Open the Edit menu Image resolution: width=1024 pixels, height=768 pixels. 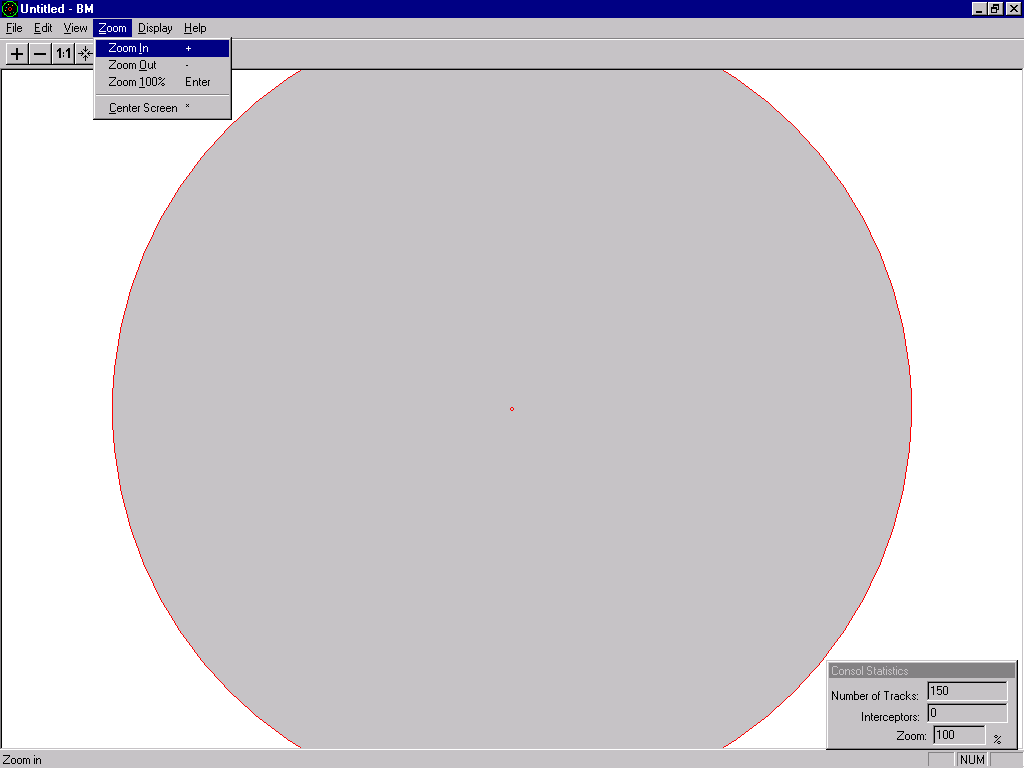43,28
